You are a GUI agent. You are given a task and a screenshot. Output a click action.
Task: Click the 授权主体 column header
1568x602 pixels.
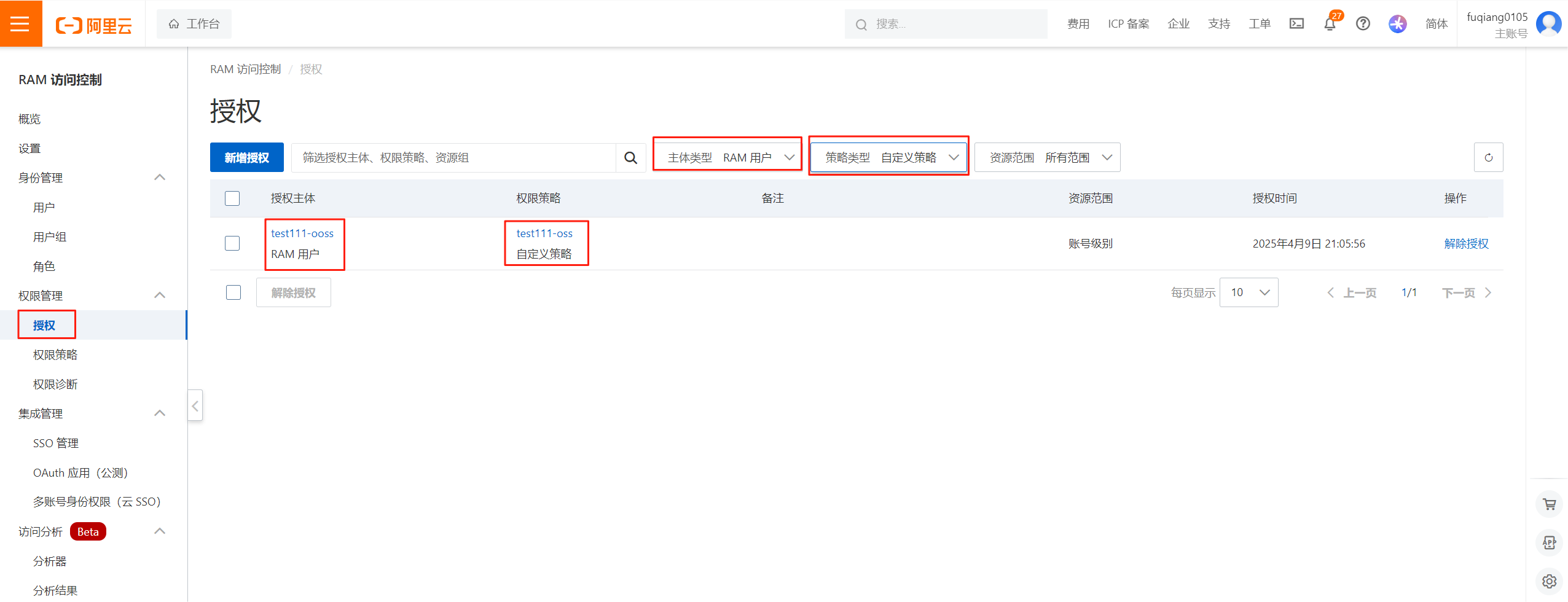point(293,198)
